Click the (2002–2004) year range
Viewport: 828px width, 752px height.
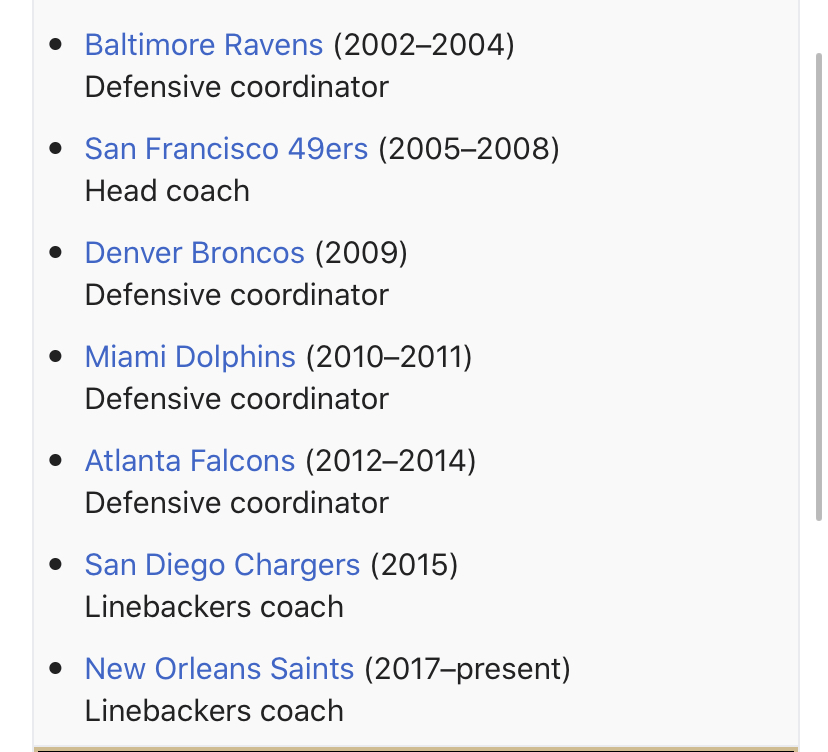point(424,45)
